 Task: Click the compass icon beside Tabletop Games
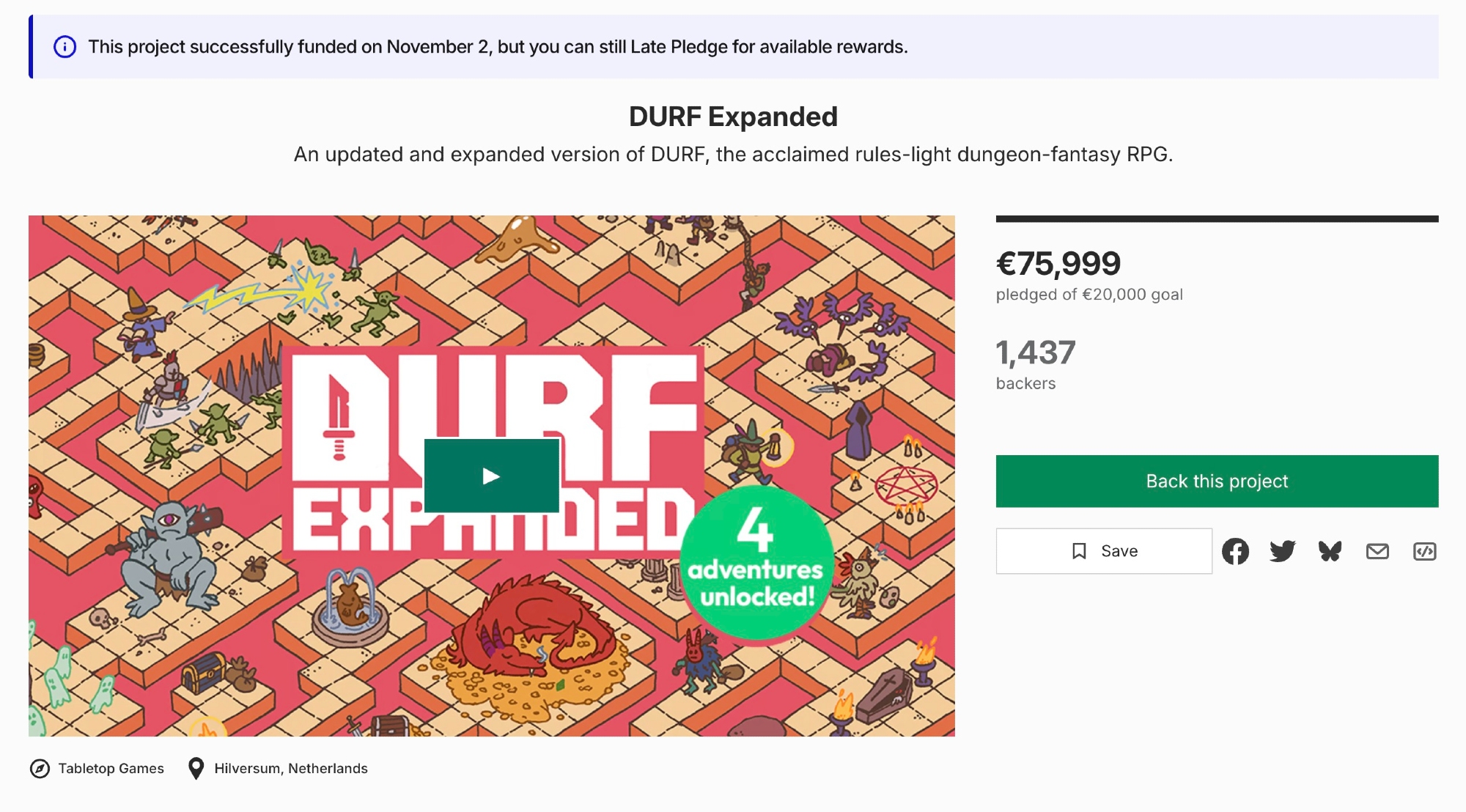(x=40, y=769)
